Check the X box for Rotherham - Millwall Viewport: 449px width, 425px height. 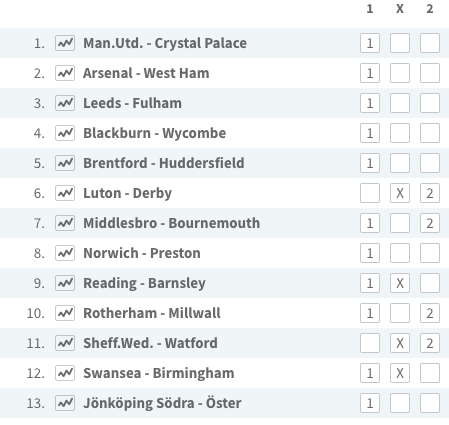point(400,313)
